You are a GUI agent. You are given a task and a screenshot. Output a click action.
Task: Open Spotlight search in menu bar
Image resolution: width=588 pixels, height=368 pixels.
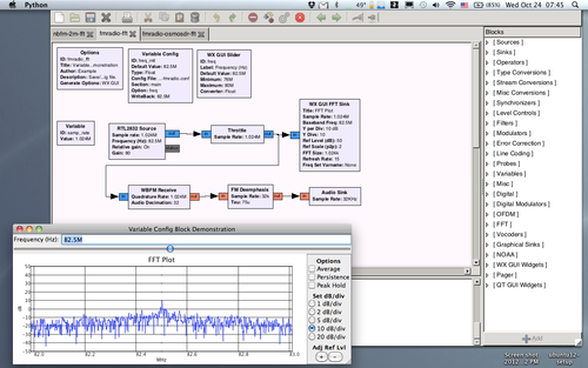575,5
